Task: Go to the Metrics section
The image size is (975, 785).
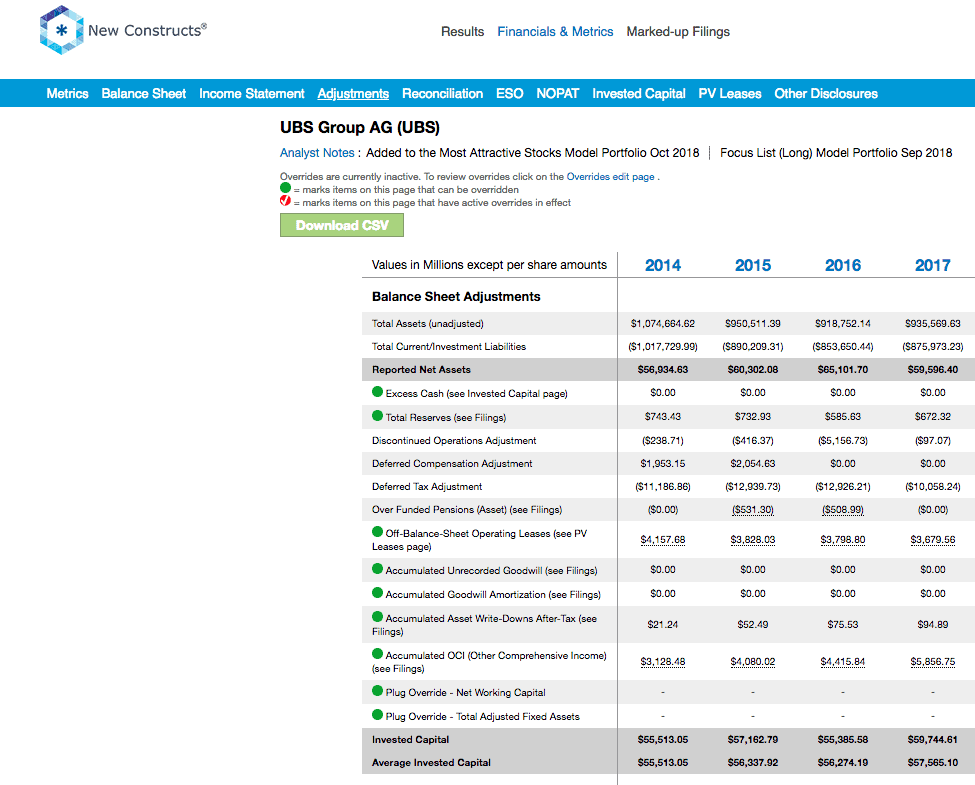Action: [x=67, y=93]
